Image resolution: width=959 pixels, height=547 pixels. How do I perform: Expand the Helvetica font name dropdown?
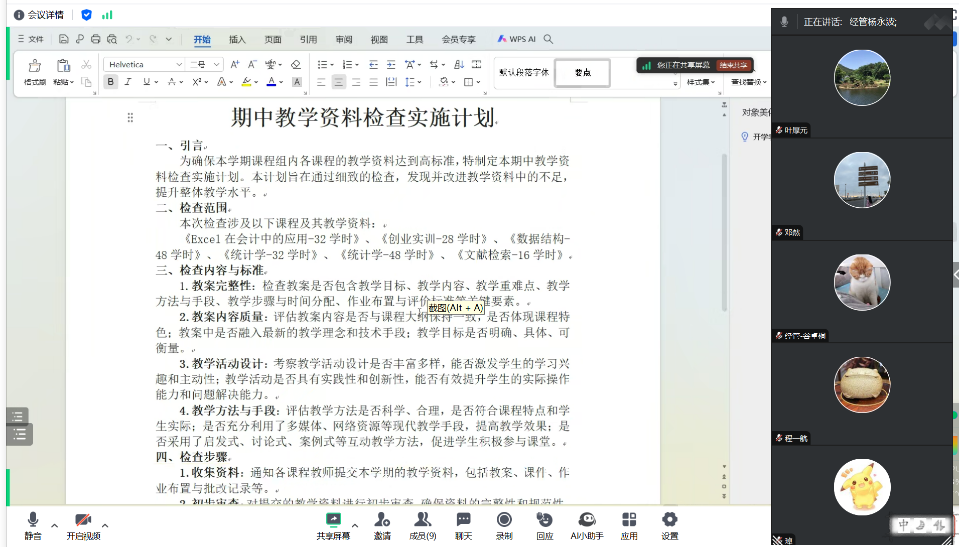tap(179, 65)
